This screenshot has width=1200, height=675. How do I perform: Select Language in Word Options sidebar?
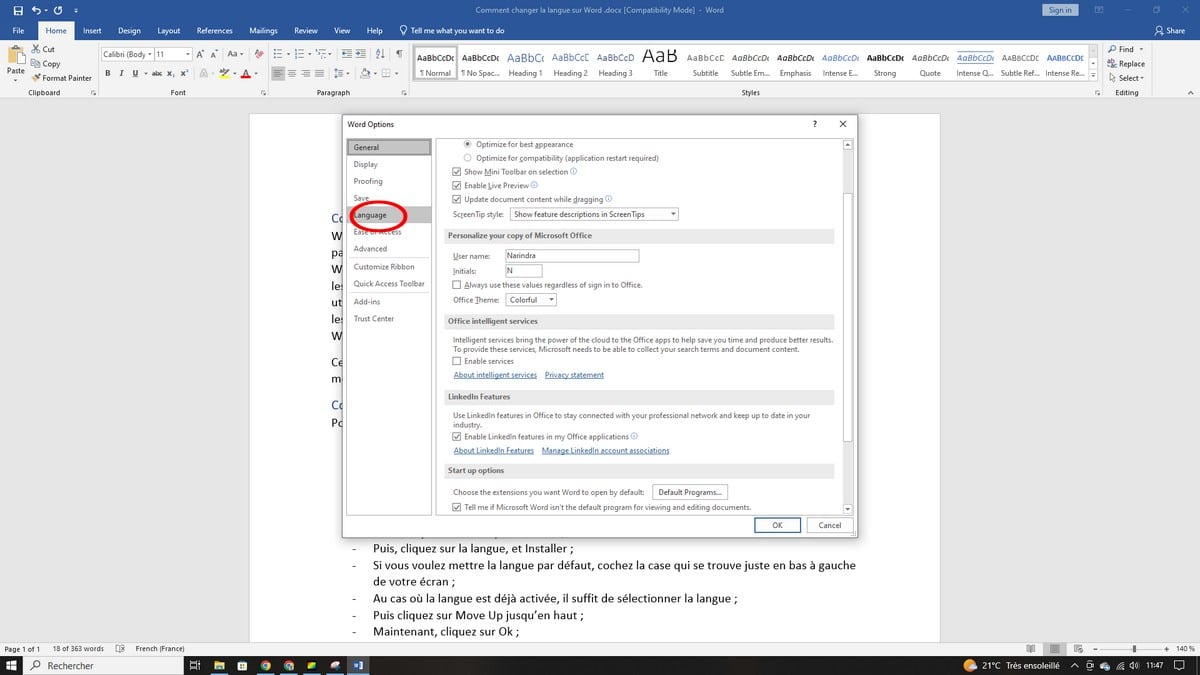point(389,215)
